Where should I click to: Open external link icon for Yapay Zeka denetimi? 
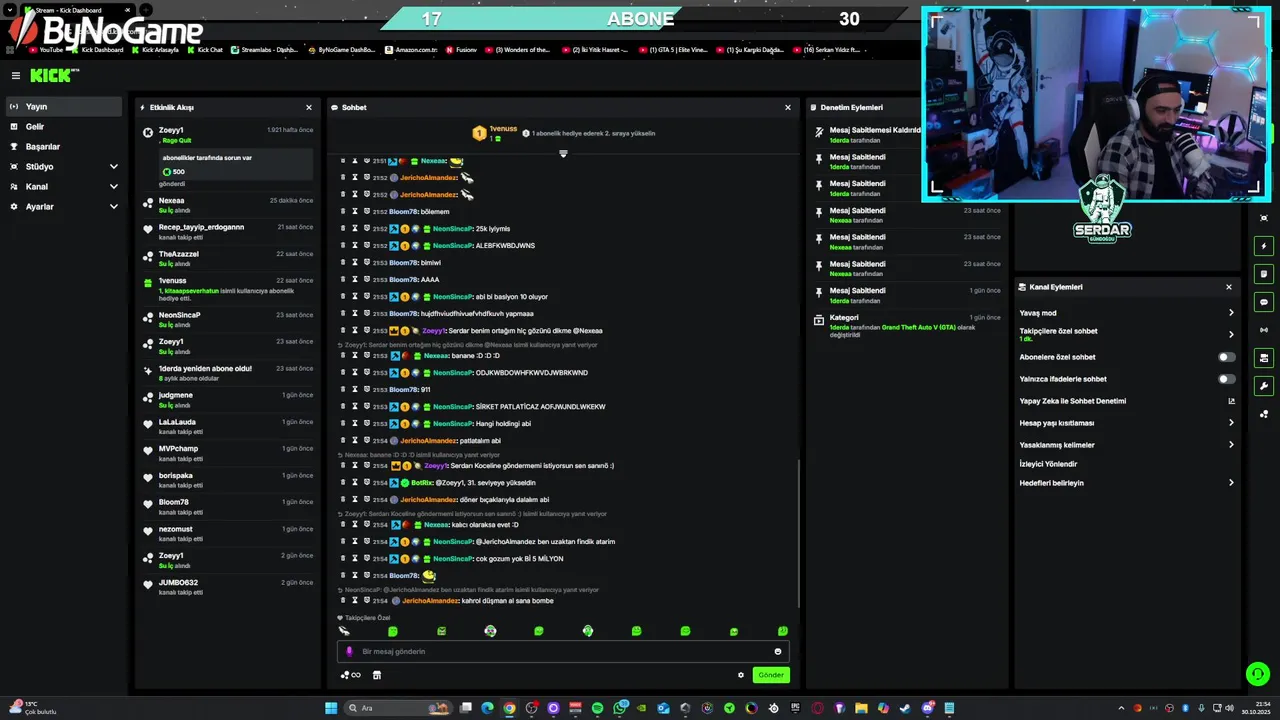pos(1231,401)
